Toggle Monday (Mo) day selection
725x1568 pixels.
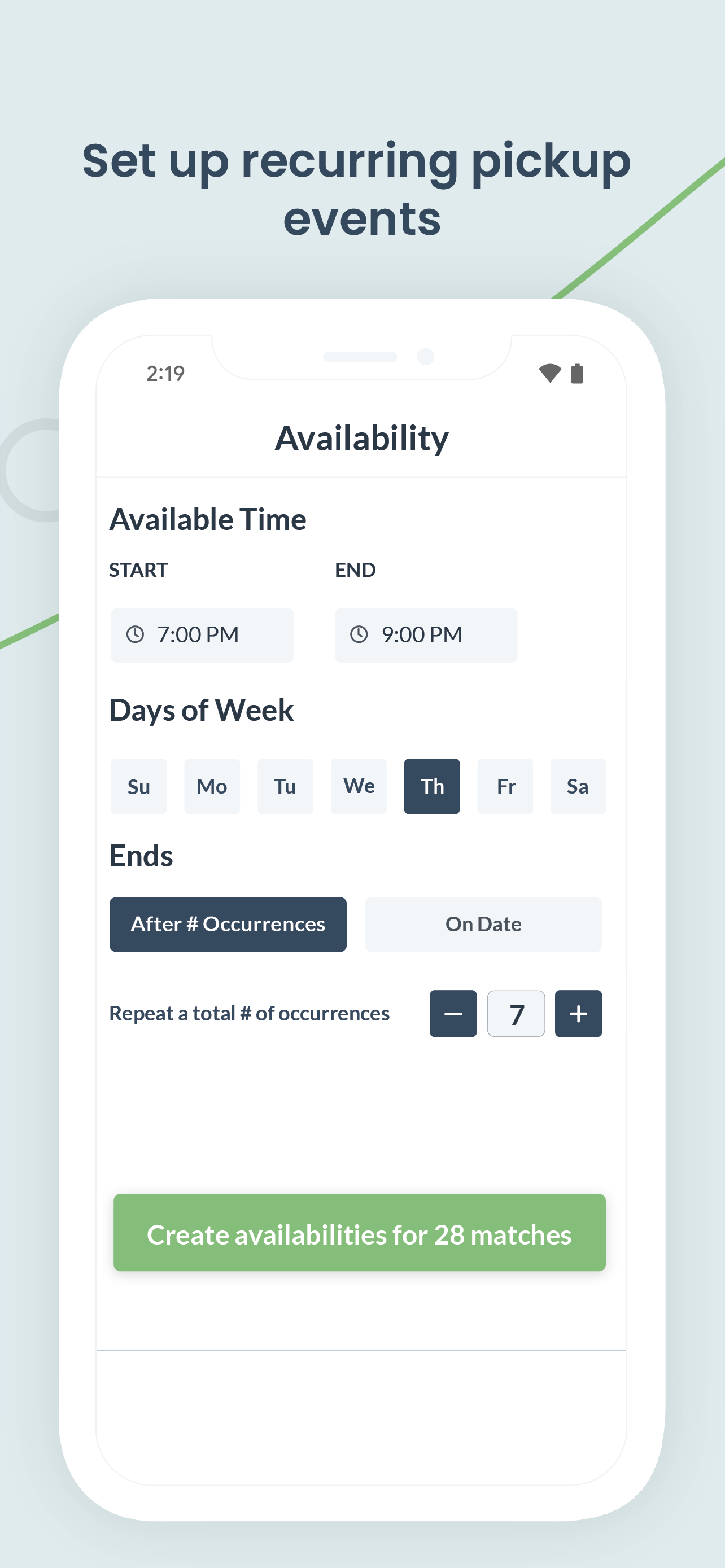click(212, 786)
